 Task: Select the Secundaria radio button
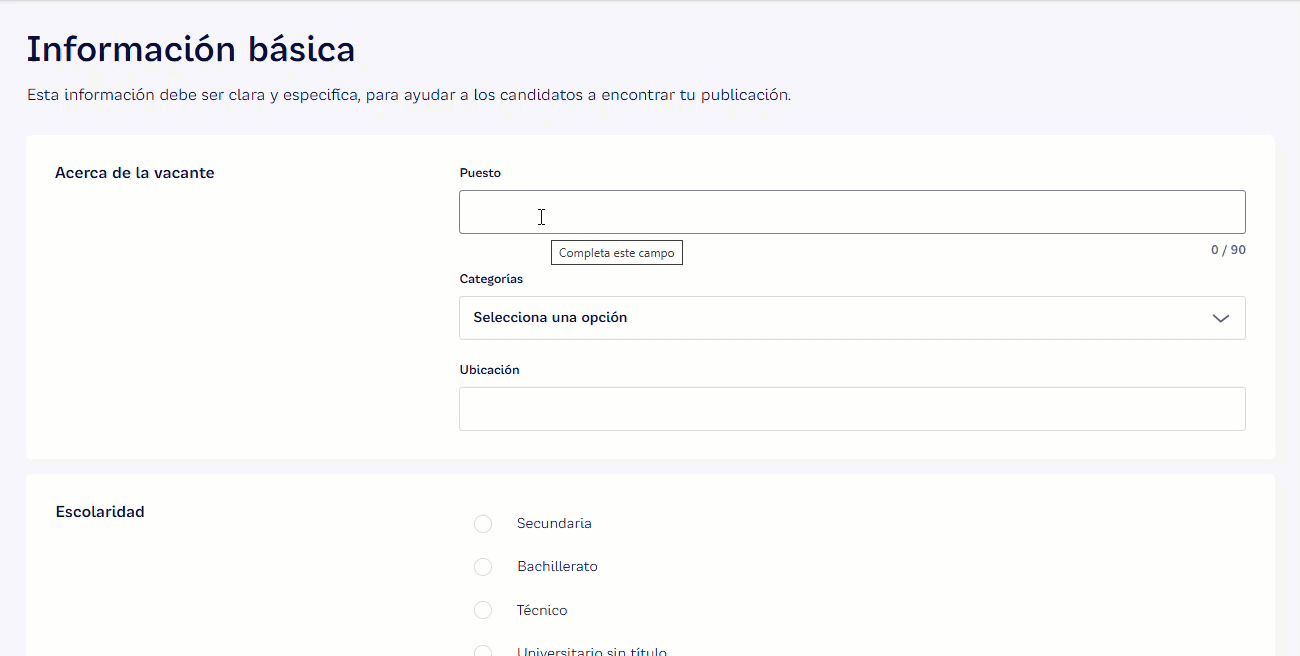pyautogui.click(x=483, y=523)
